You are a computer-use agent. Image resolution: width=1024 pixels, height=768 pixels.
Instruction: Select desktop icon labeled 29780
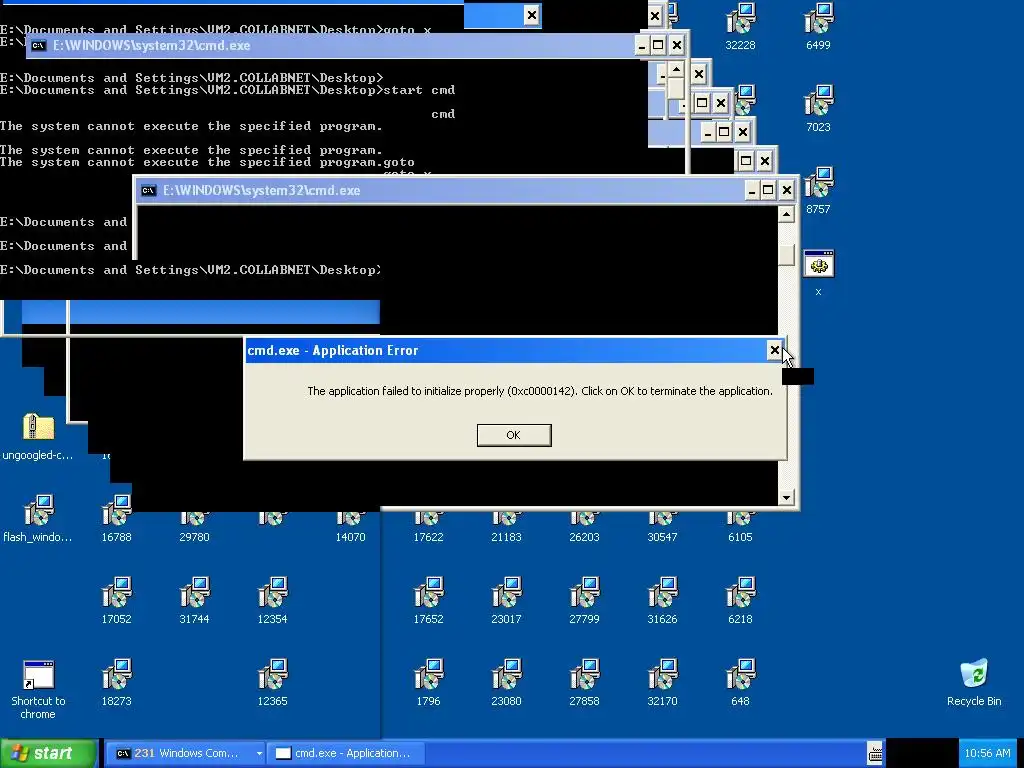pyautogui.click(x=194, y=527)
